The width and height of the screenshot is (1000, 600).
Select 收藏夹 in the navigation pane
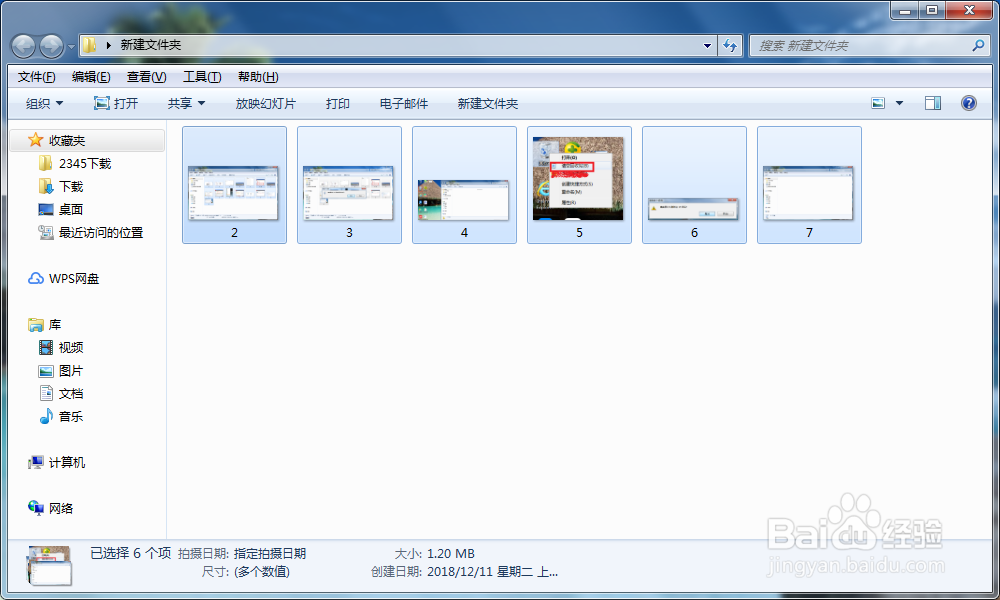[x=87, y=140]
